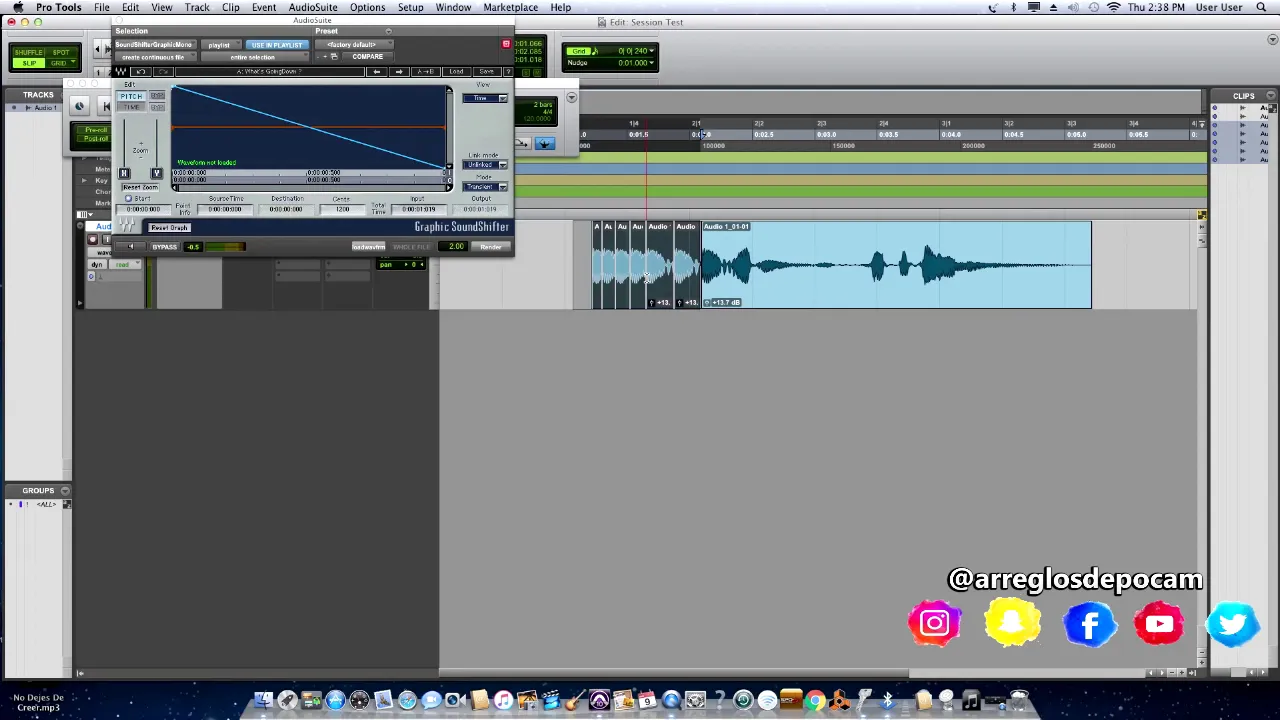Click the speaker preview button in SoundShifter
Viewport: 1280px width, 720px height.
131,247
